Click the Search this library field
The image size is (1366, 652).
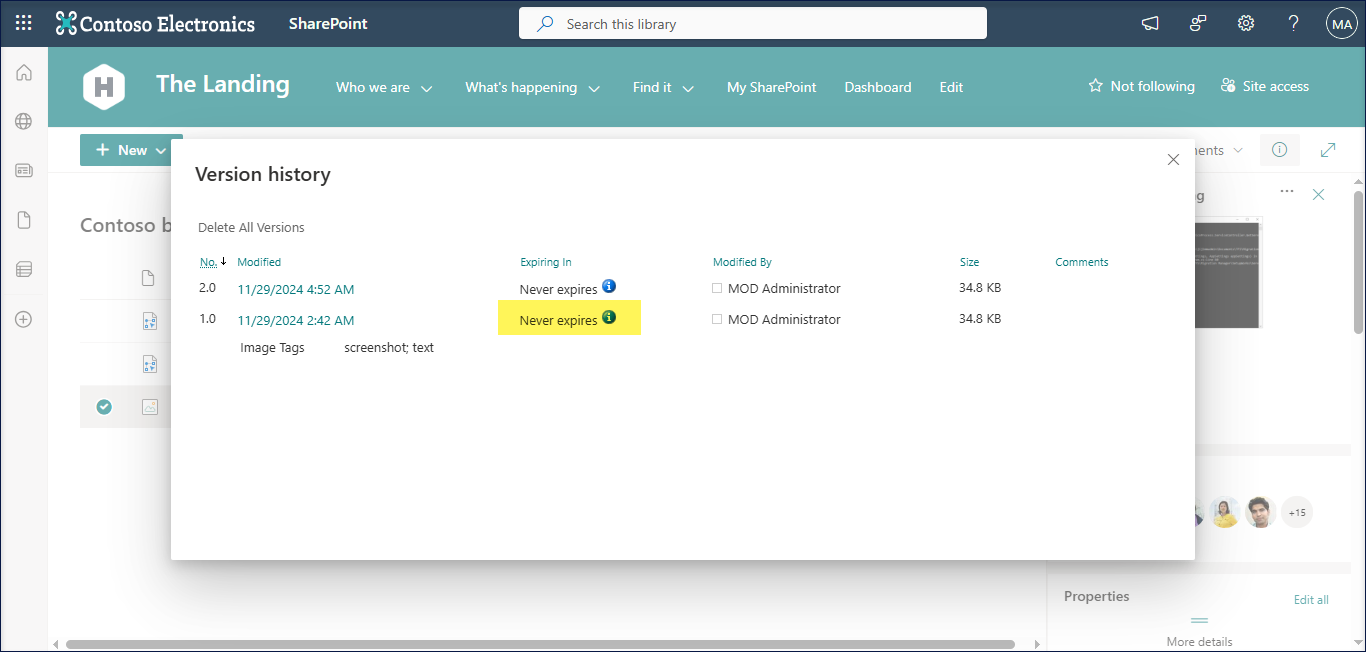coord(752,24)
